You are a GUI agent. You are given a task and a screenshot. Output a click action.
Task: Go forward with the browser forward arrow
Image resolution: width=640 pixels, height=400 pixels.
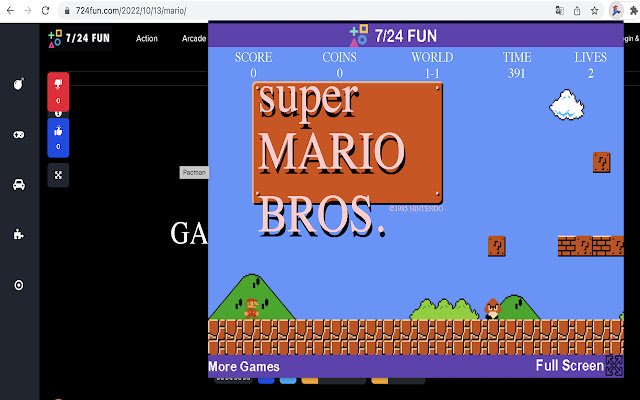(28, 11)
